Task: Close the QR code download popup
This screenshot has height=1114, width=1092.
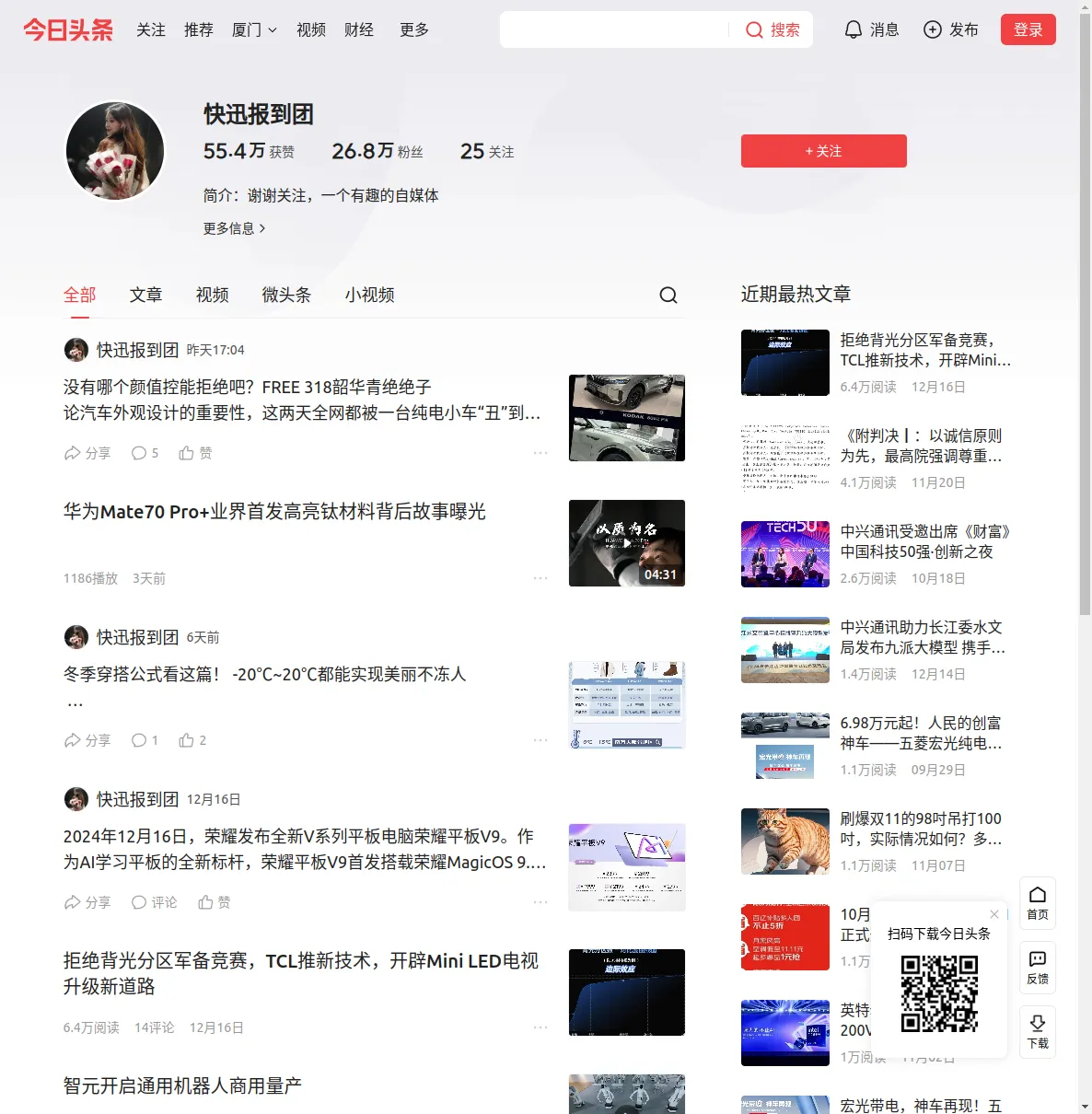Action: (x=994, y=914)
